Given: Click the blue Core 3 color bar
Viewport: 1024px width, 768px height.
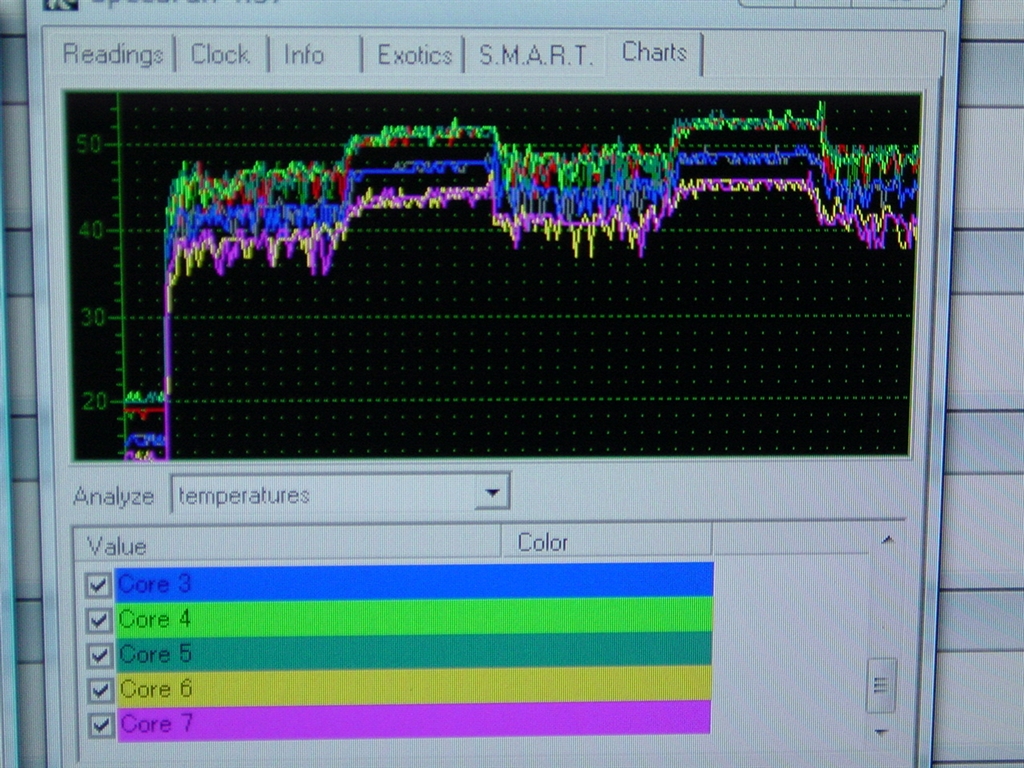Looking at the screenshot, I should (414, 581).
